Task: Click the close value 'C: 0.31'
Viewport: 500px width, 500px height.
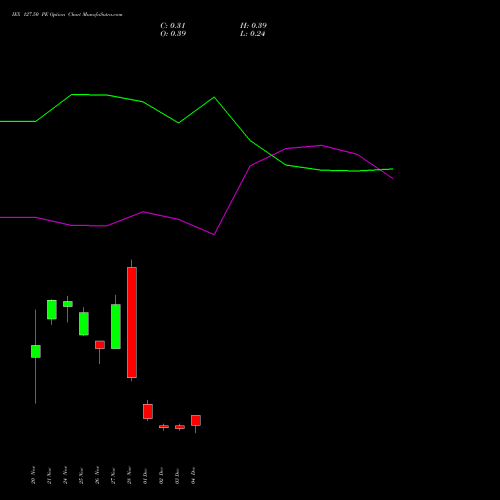Action: point(173,26)
